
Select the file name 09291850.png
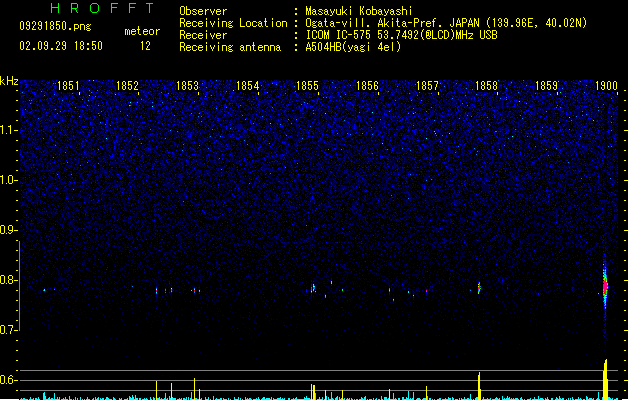55,26
